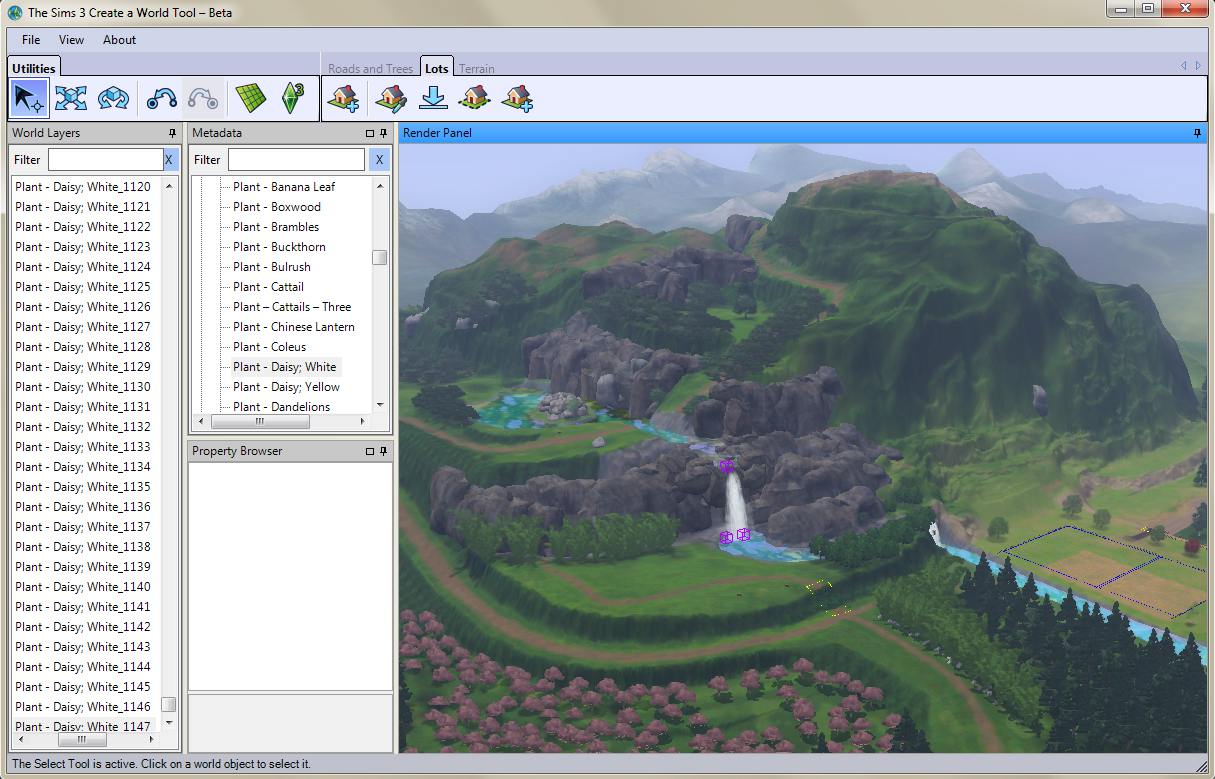Click the greyed Redo arrow icon
This screenshot has width=1215, height=779.
tap(203, 98)
